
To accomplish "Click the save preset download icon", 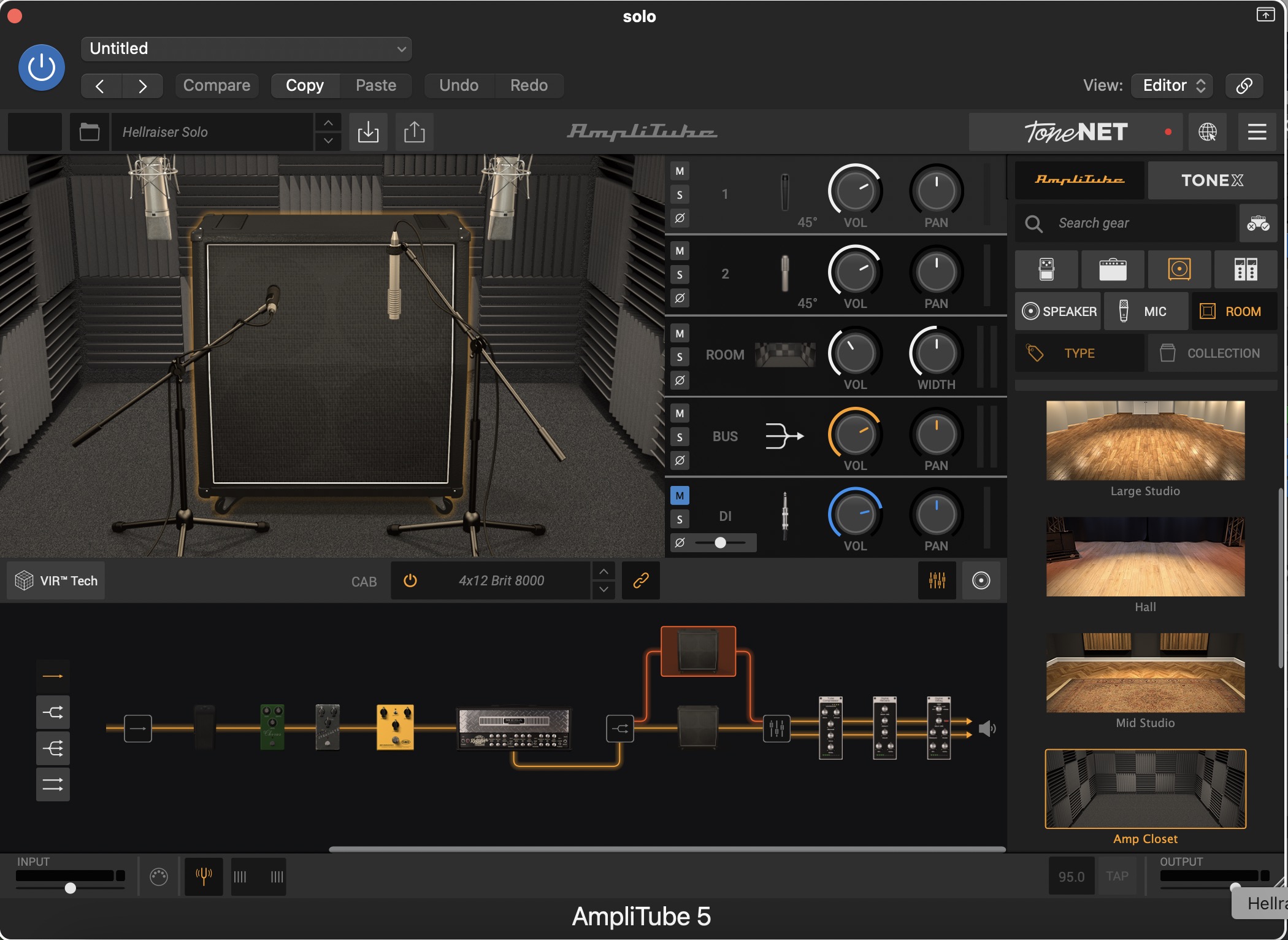I will coord(368,132).
